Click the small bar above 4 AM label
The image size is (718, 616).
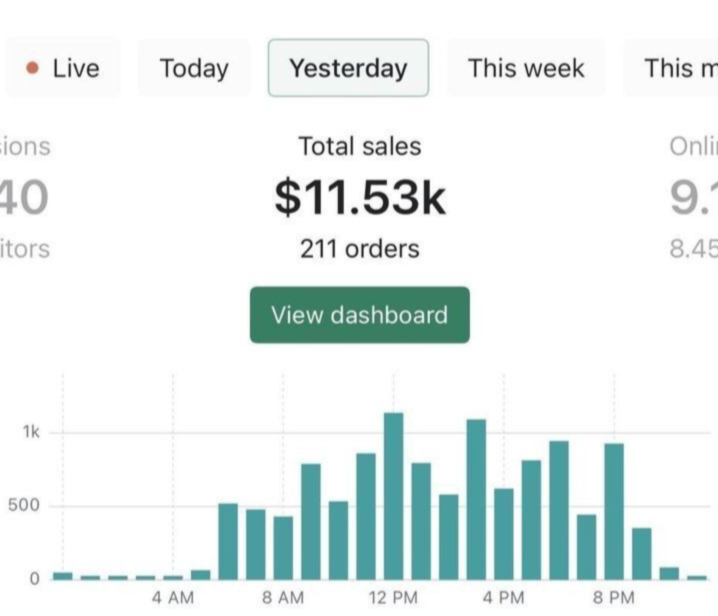pos(173,576)
